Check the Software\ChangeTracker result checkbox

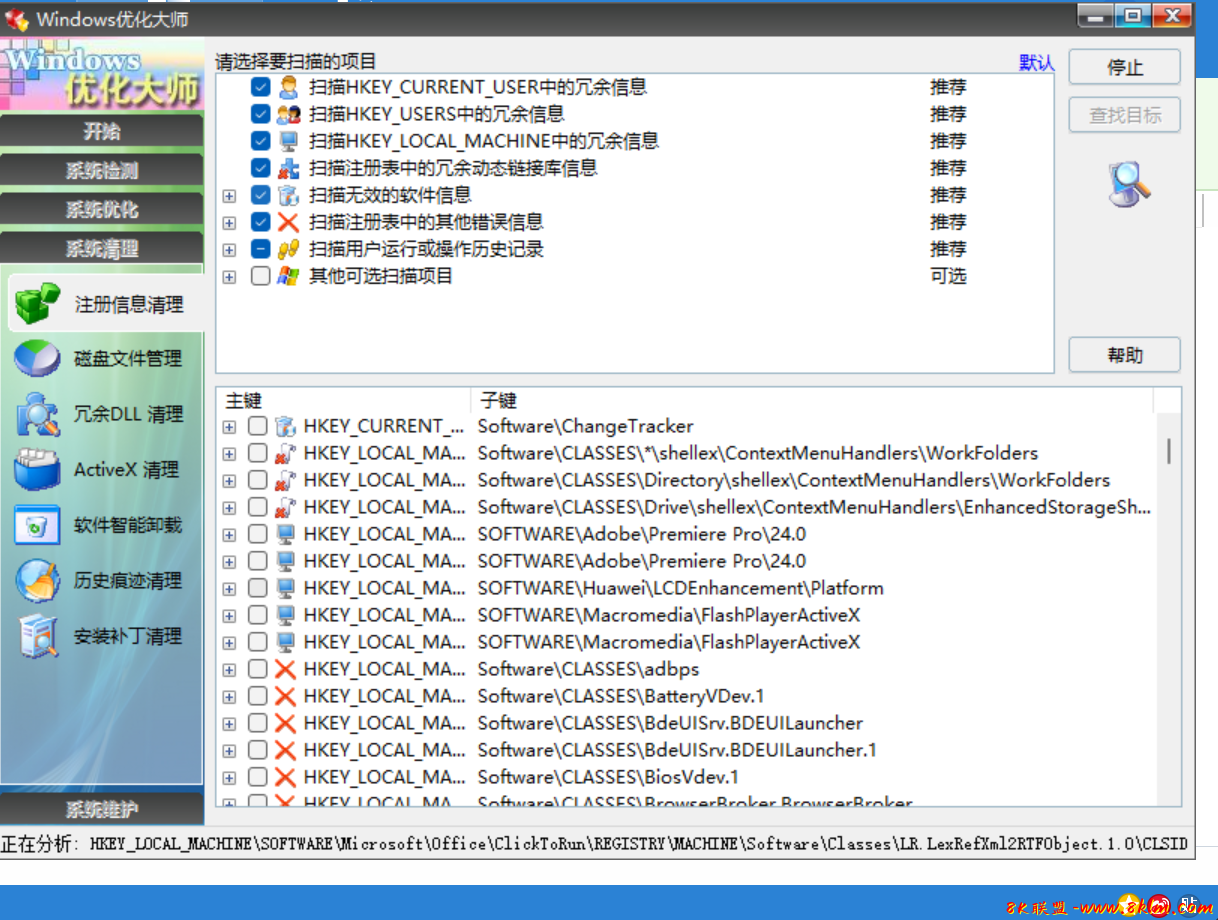[258, 426]
